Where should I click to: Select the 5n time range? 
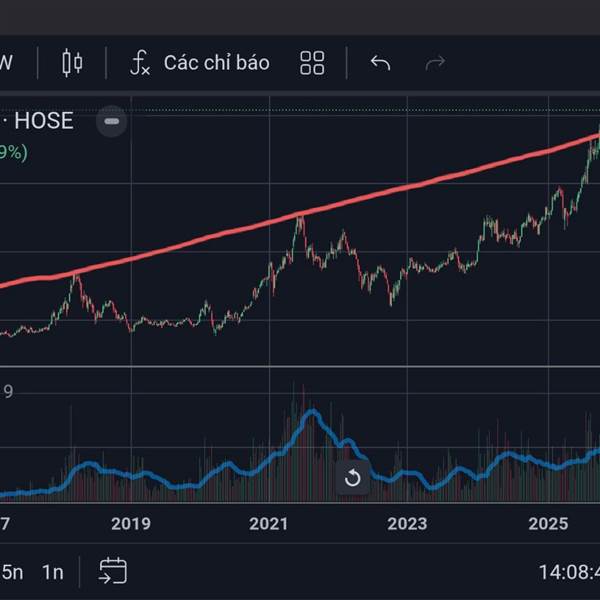tap(12, 572)
